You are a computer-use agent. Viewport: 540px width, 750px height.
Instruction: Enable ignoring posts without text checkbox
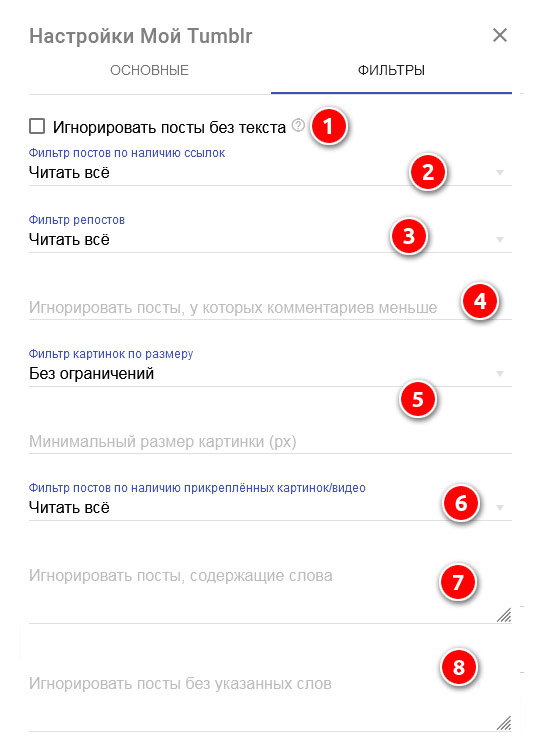coord(37,126)
